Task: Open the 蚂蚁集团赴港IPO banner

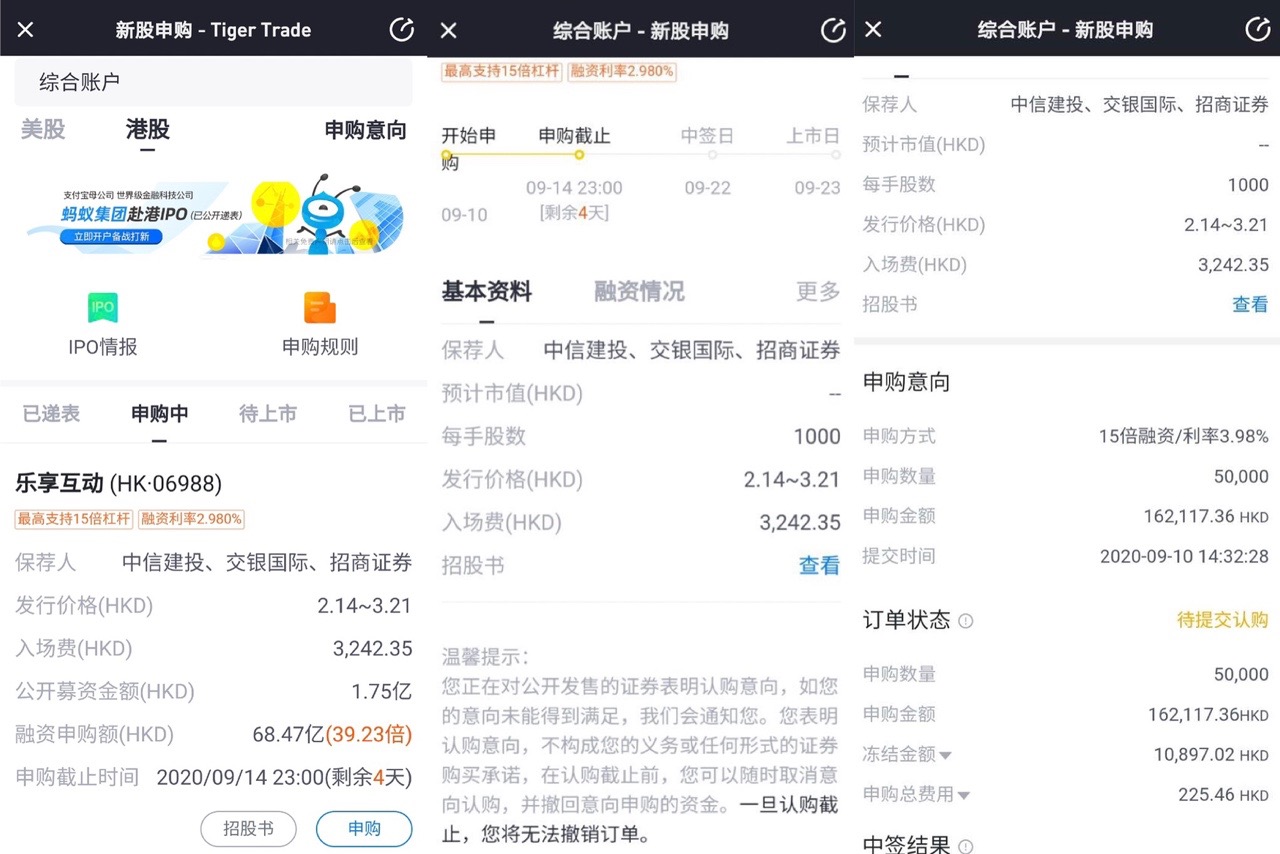Action: 214,216
